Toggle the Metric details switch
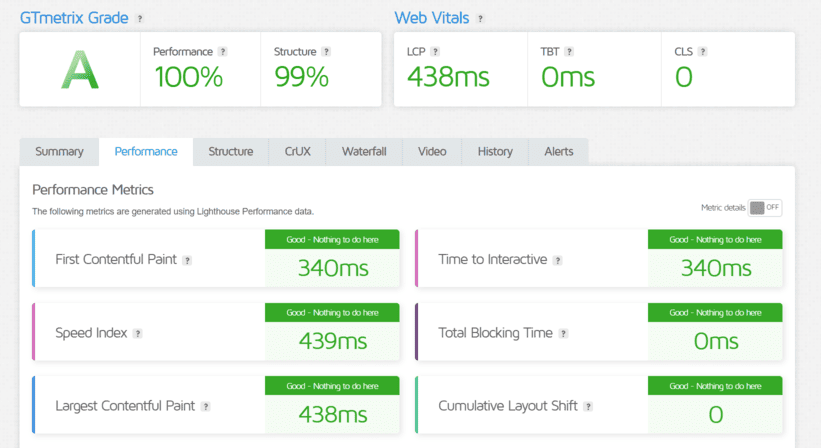The image size is (821, 448). point(765,208)
